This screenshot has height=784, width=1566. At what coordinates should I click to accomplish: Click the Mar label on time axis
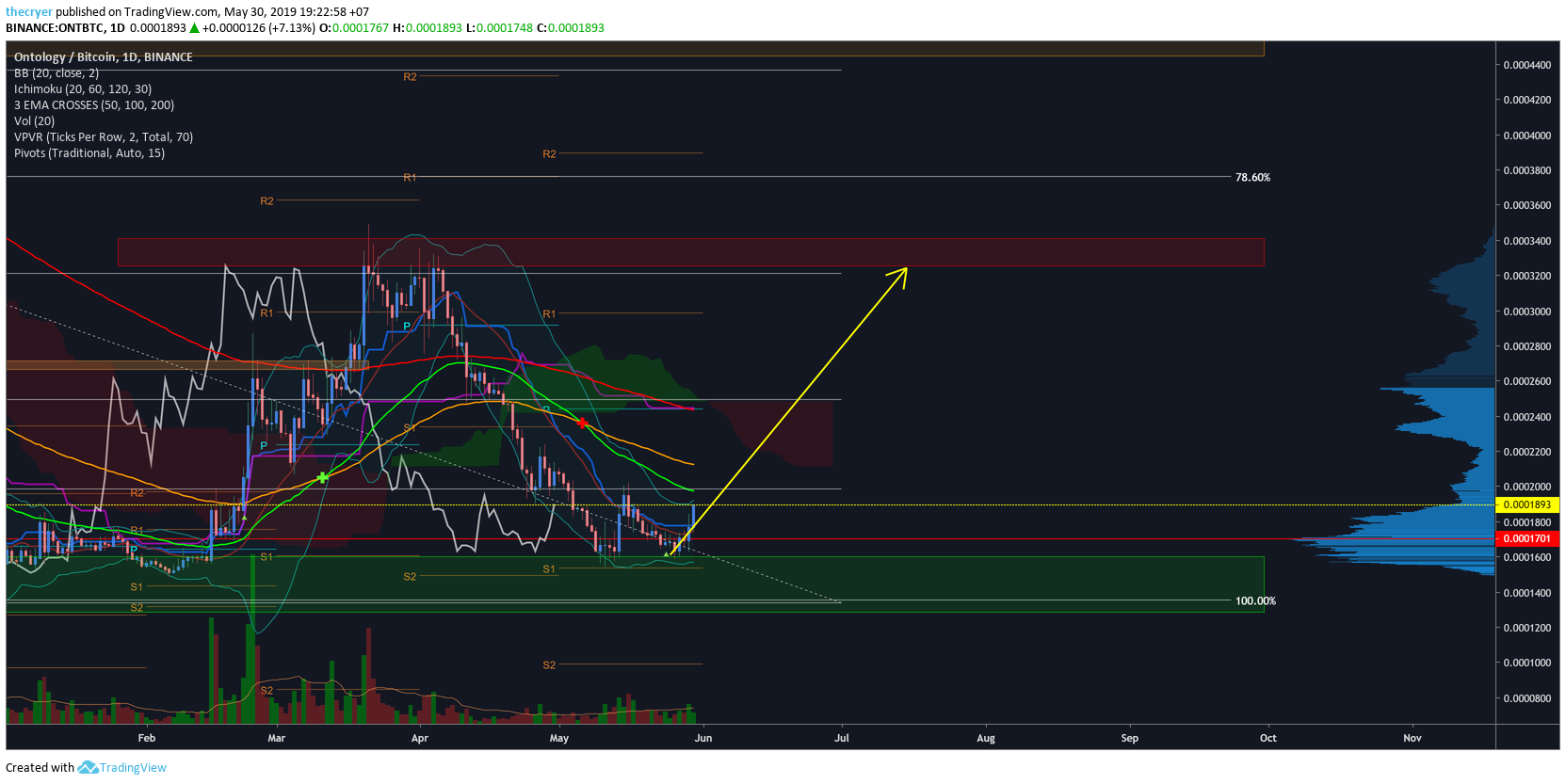click(x=276, y=738)
